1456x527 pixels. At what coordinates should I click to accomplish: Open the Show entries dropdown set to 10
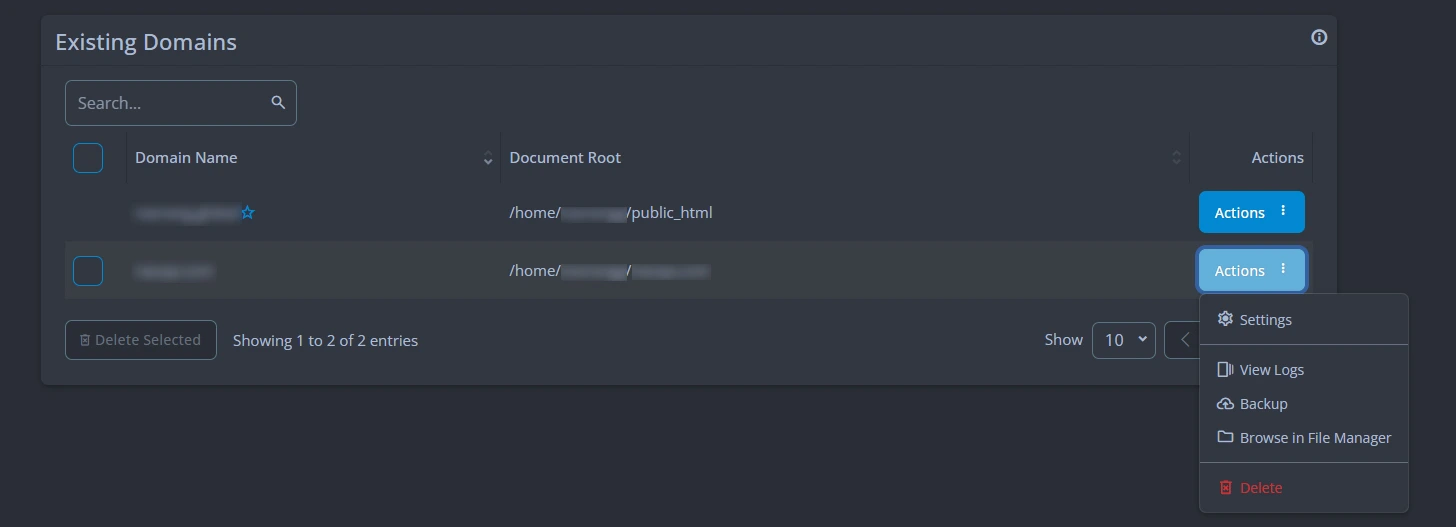(x=1124, y=340)
